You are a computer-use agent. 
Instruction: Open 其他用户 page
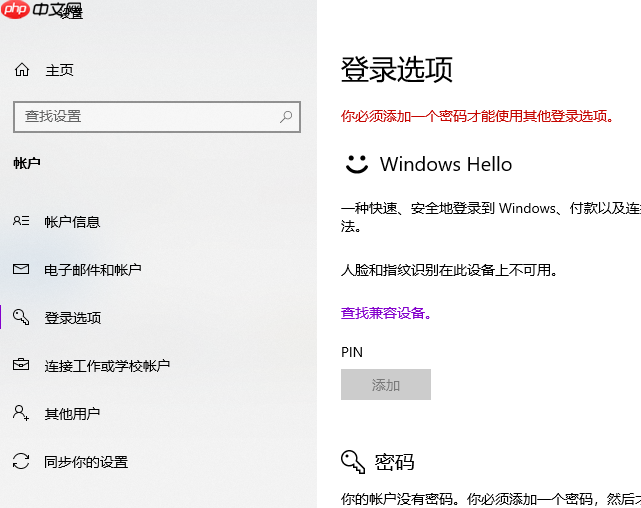tap(72, 414)
